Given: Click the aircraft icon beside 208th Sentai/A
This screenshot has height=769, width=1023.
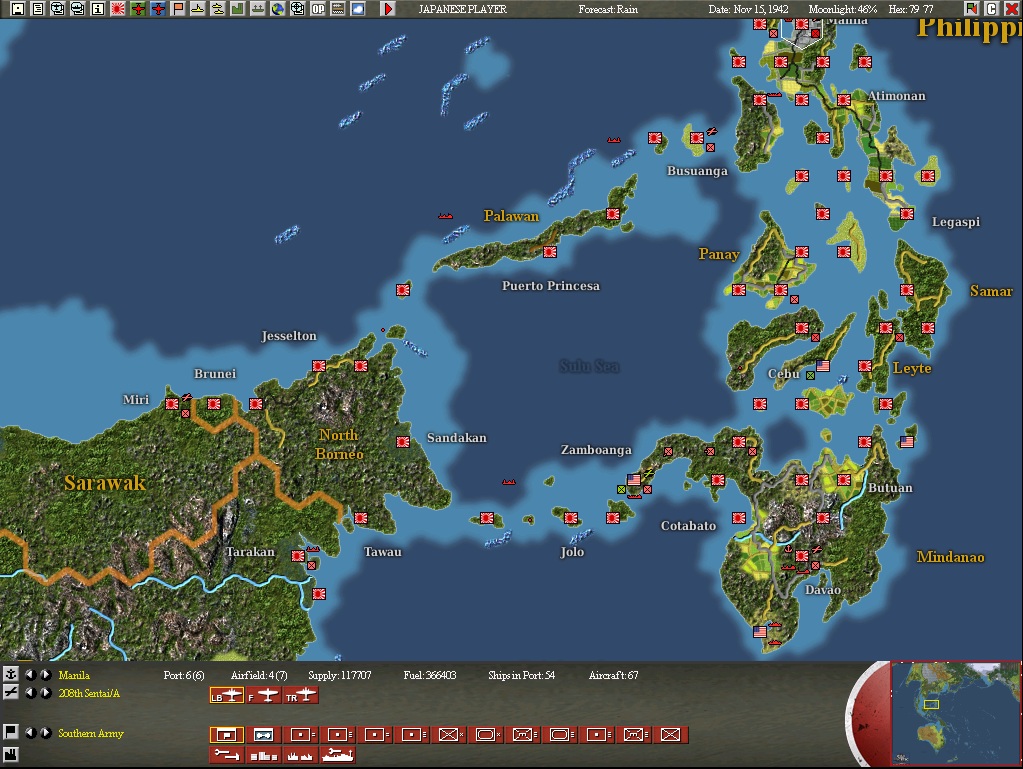Looking at the screenshot, I should coord(10,693).
